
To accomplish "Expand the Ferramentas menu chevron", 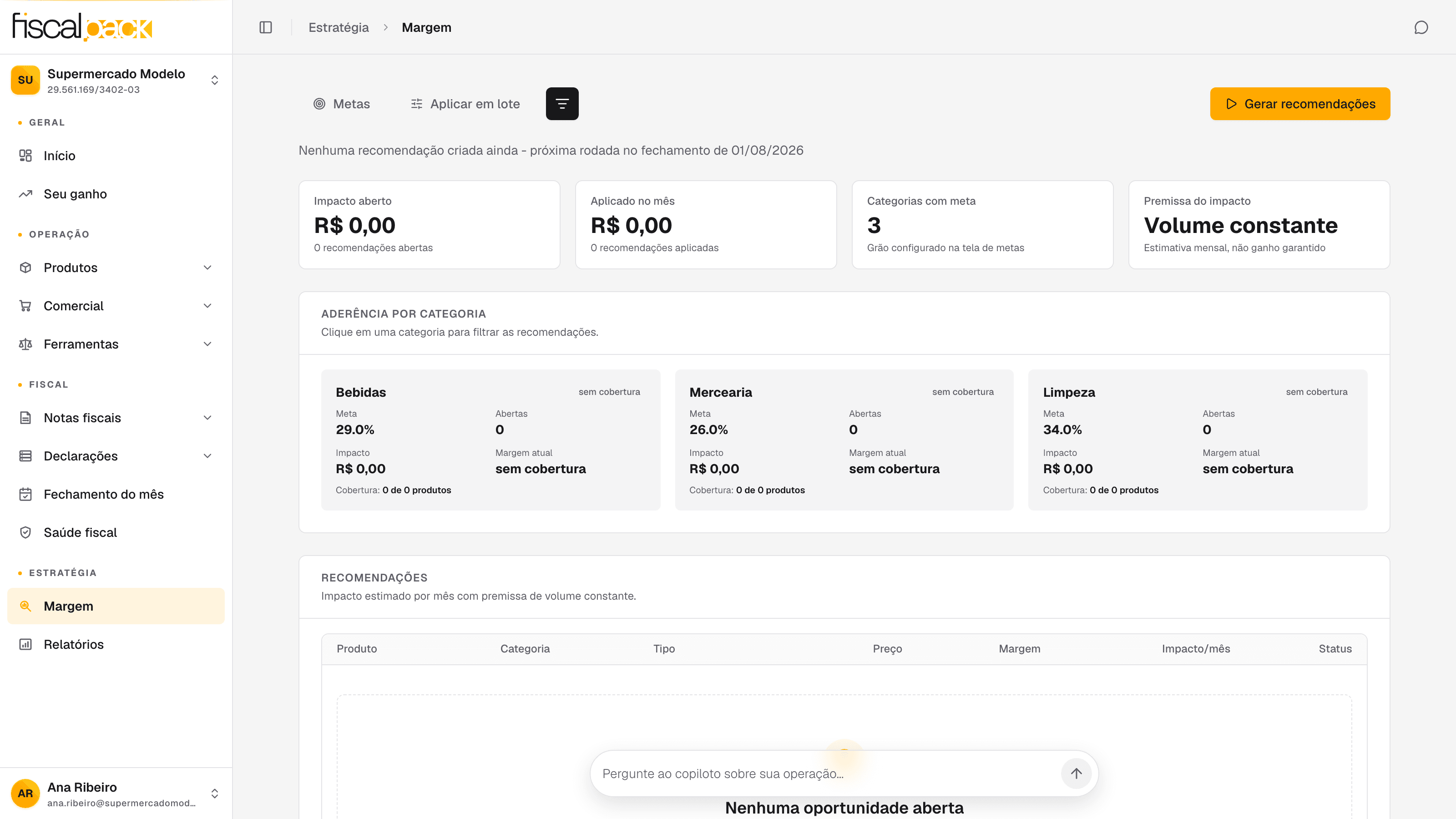I will [207, 344].
